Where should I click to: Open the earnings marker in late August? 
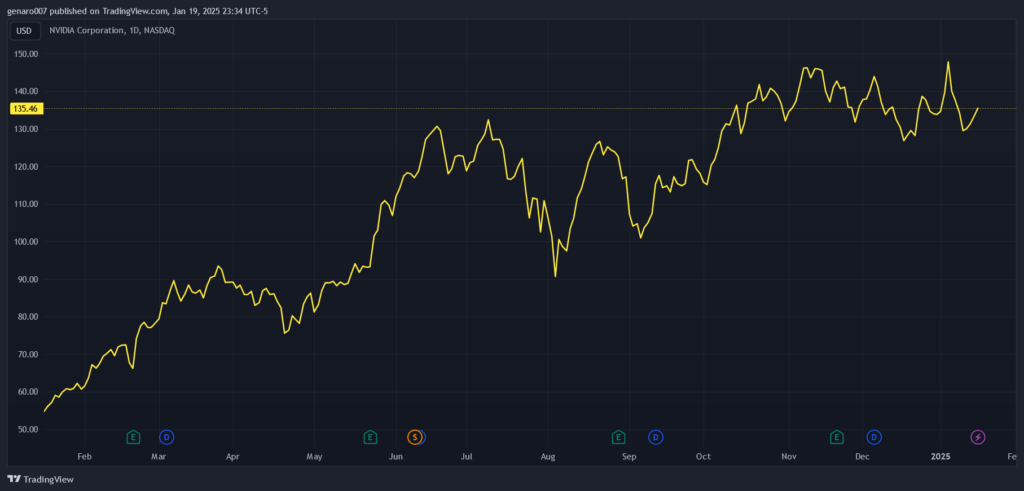618,437
